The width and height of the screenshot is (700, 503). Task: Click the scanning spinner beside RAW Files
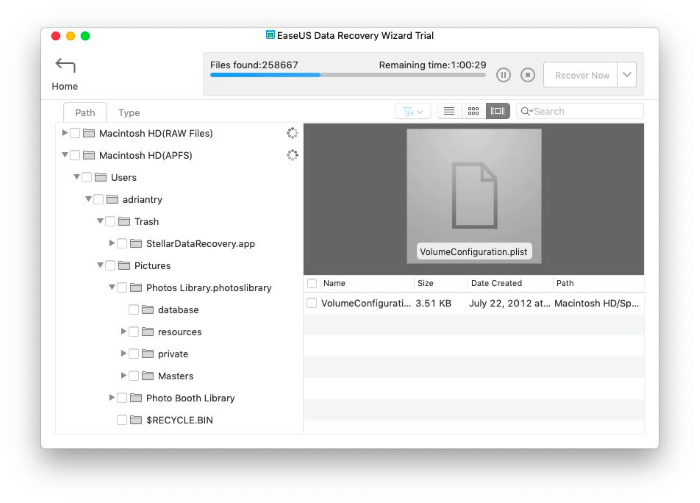coord(292,133)
